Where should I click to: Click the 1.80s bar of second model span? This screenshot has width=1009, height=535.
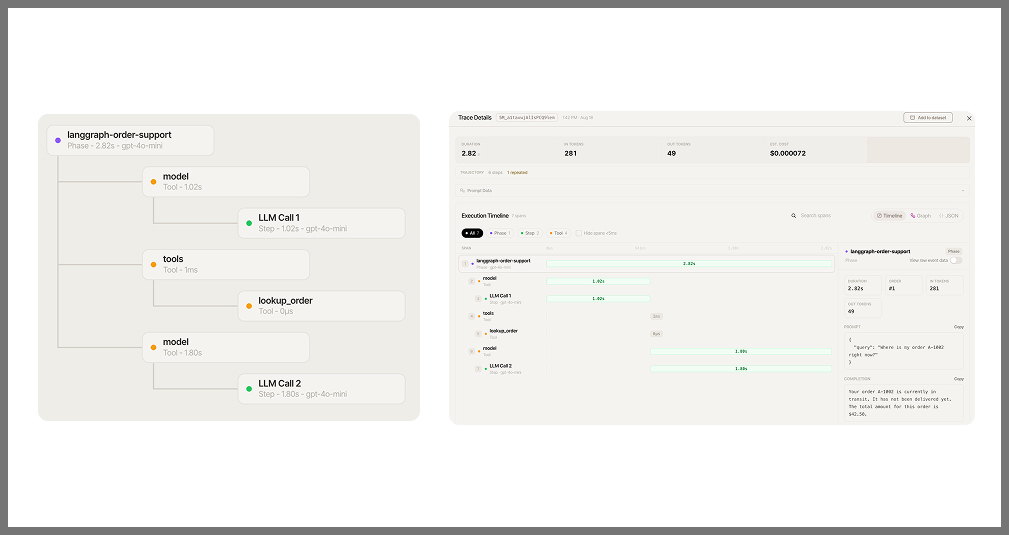pos(741,352)
